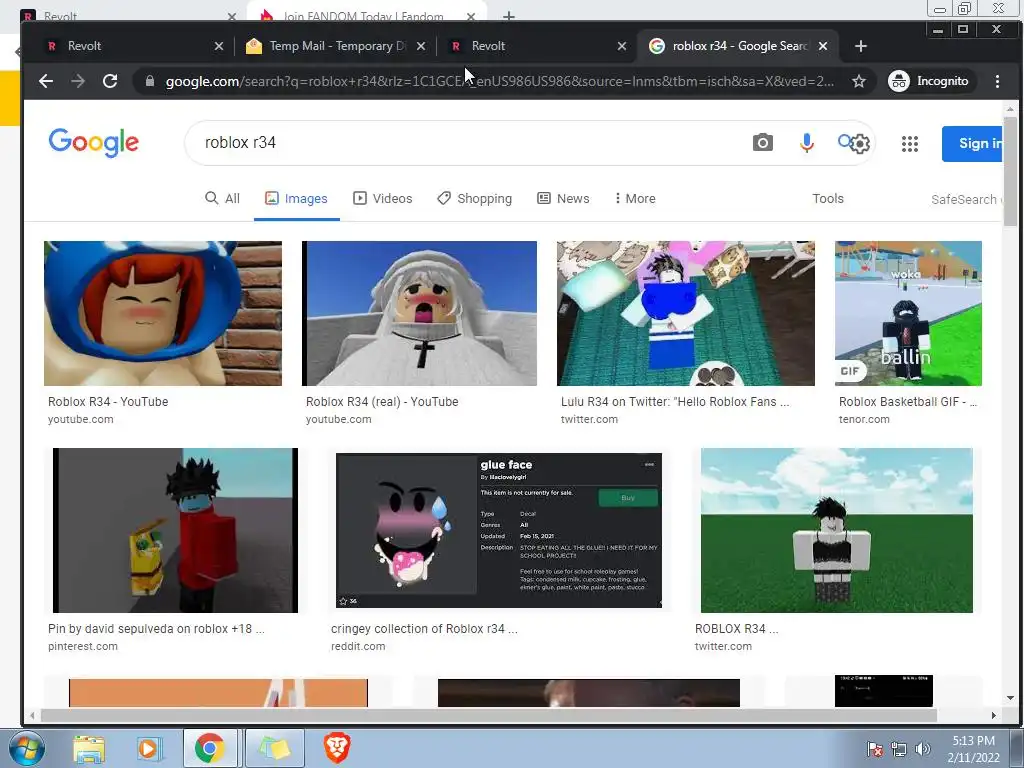Open the stacked folders taskbar icon

point(274,748)
